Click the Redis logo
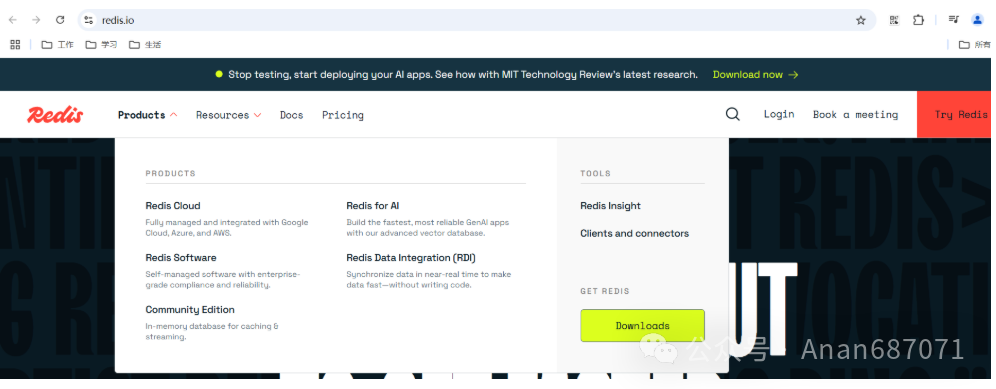996x389 pixels. [55, 115]
